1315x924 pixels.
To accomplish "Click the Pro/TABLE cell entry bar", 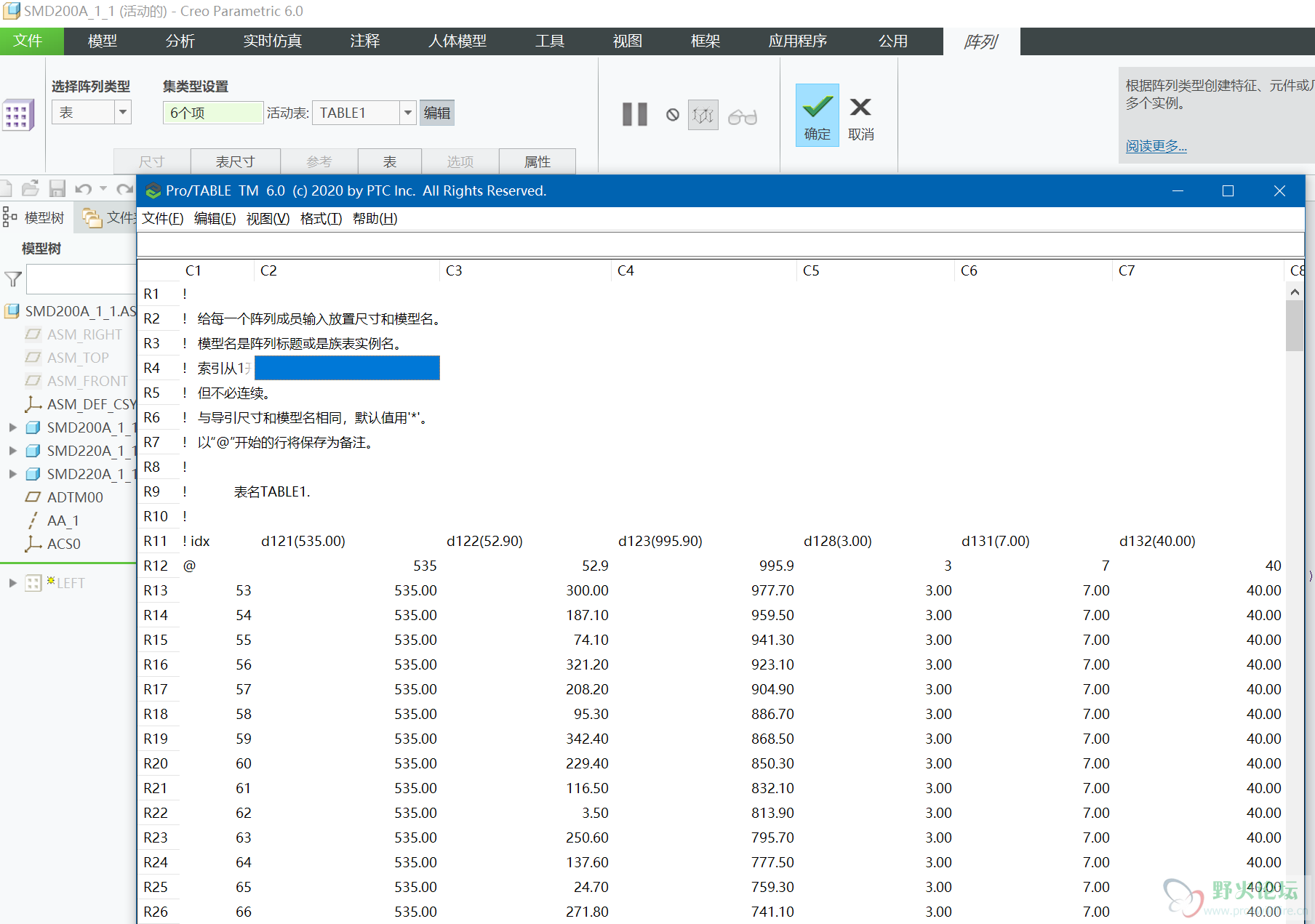I will (x=720, y=244).
